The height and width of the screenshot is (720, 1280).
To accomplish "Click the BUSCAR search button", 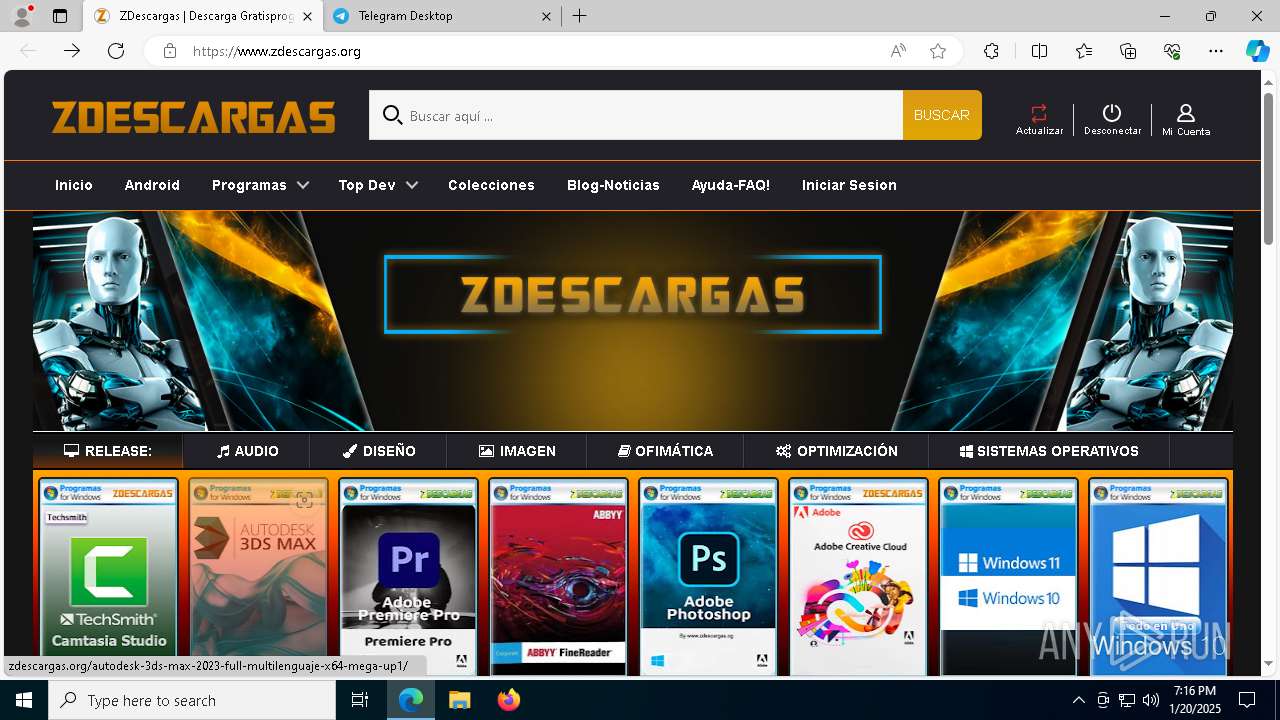I will tap(942, 115).
